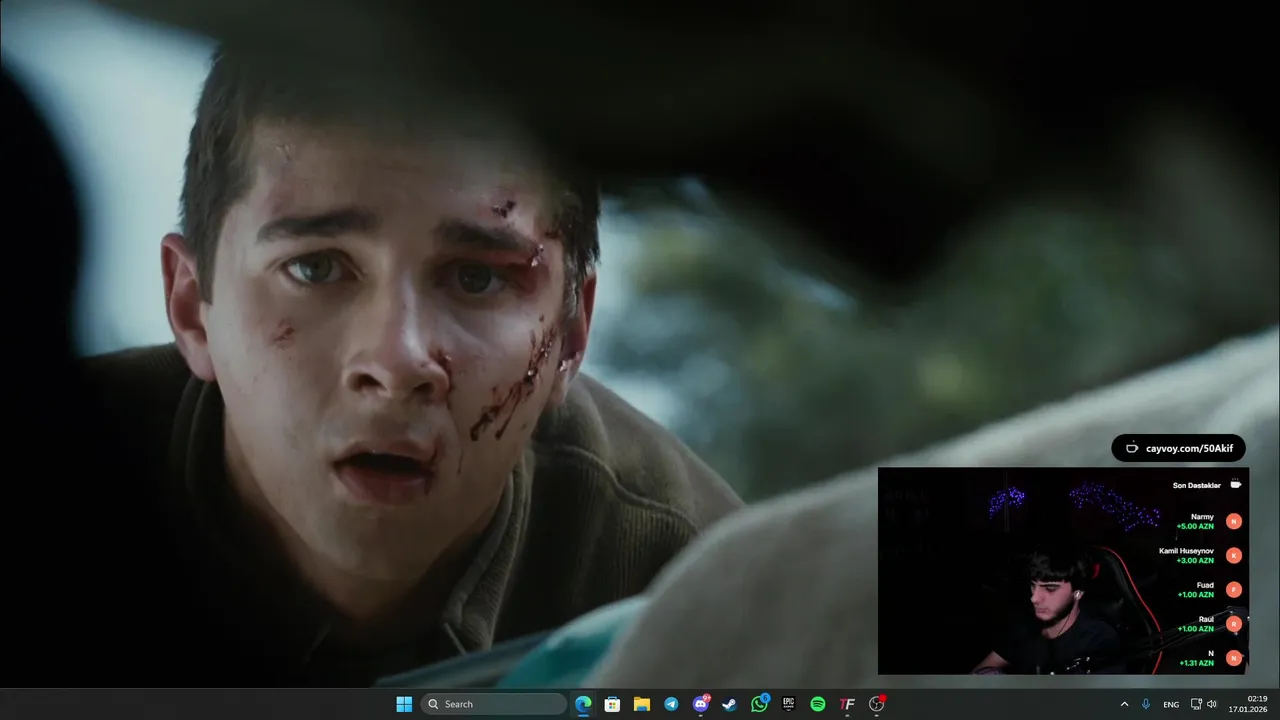Click the N avatar beside +1.31 AZN
Viewport: 1280px width, 720px height.
1234,657
